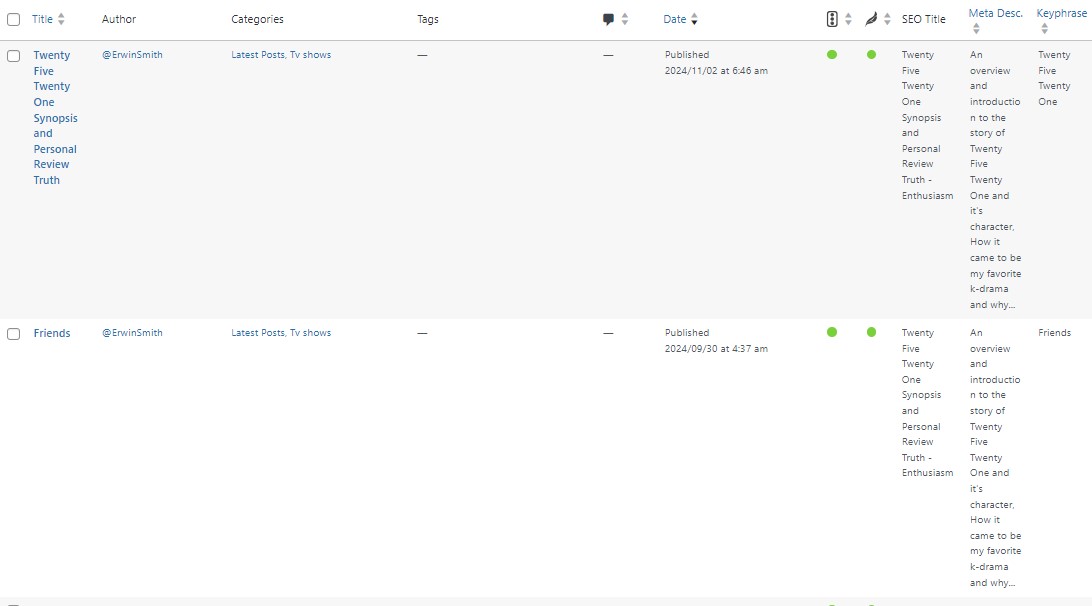Click the Keyphrase column header
This screenshot has width=1092, height=606.
[1062, 13]
